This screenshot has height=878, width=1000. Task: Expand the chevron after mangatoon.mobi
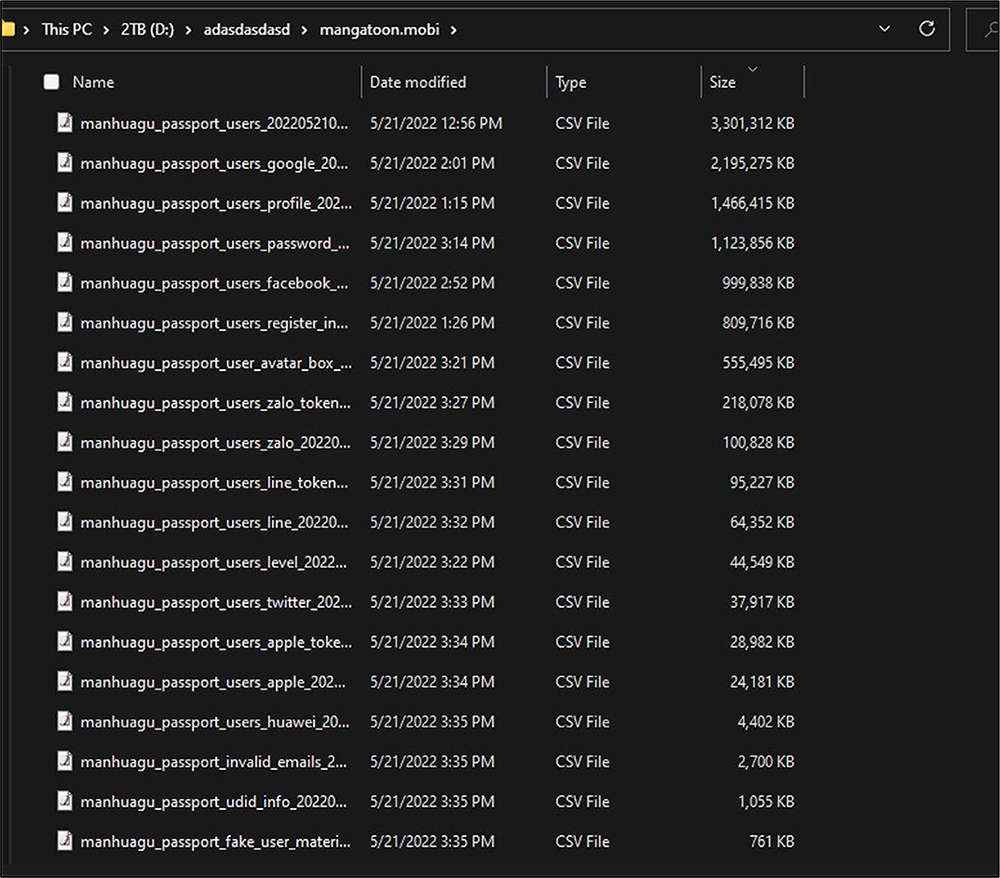pos(453,30)
